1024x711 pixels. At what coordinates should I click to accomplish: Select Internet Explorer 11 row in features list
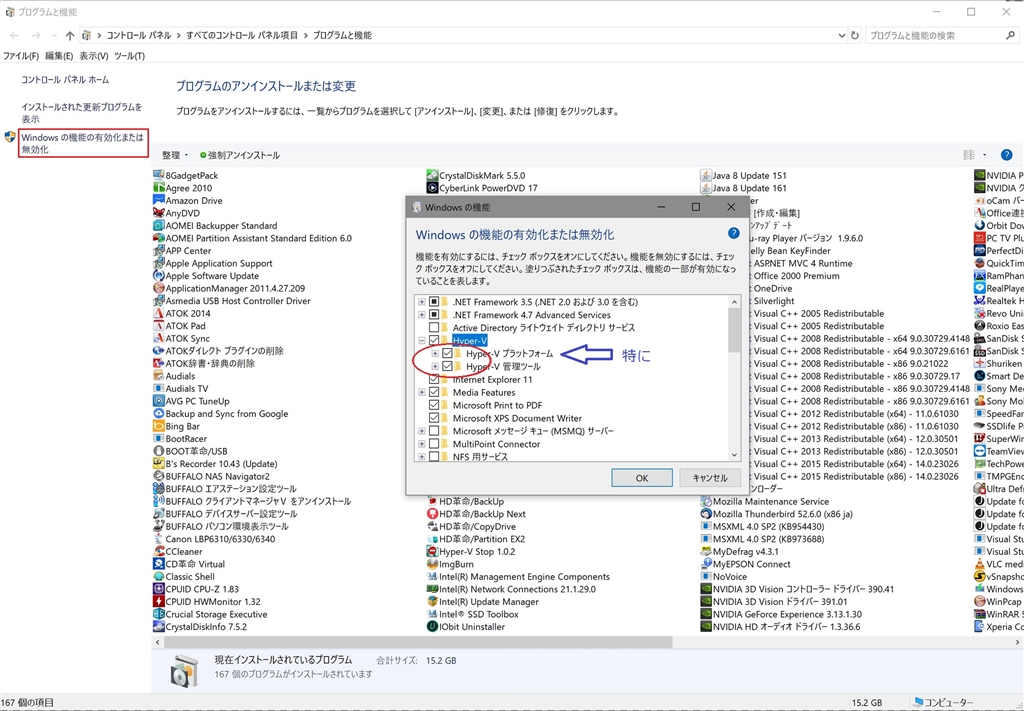point(492,379)
